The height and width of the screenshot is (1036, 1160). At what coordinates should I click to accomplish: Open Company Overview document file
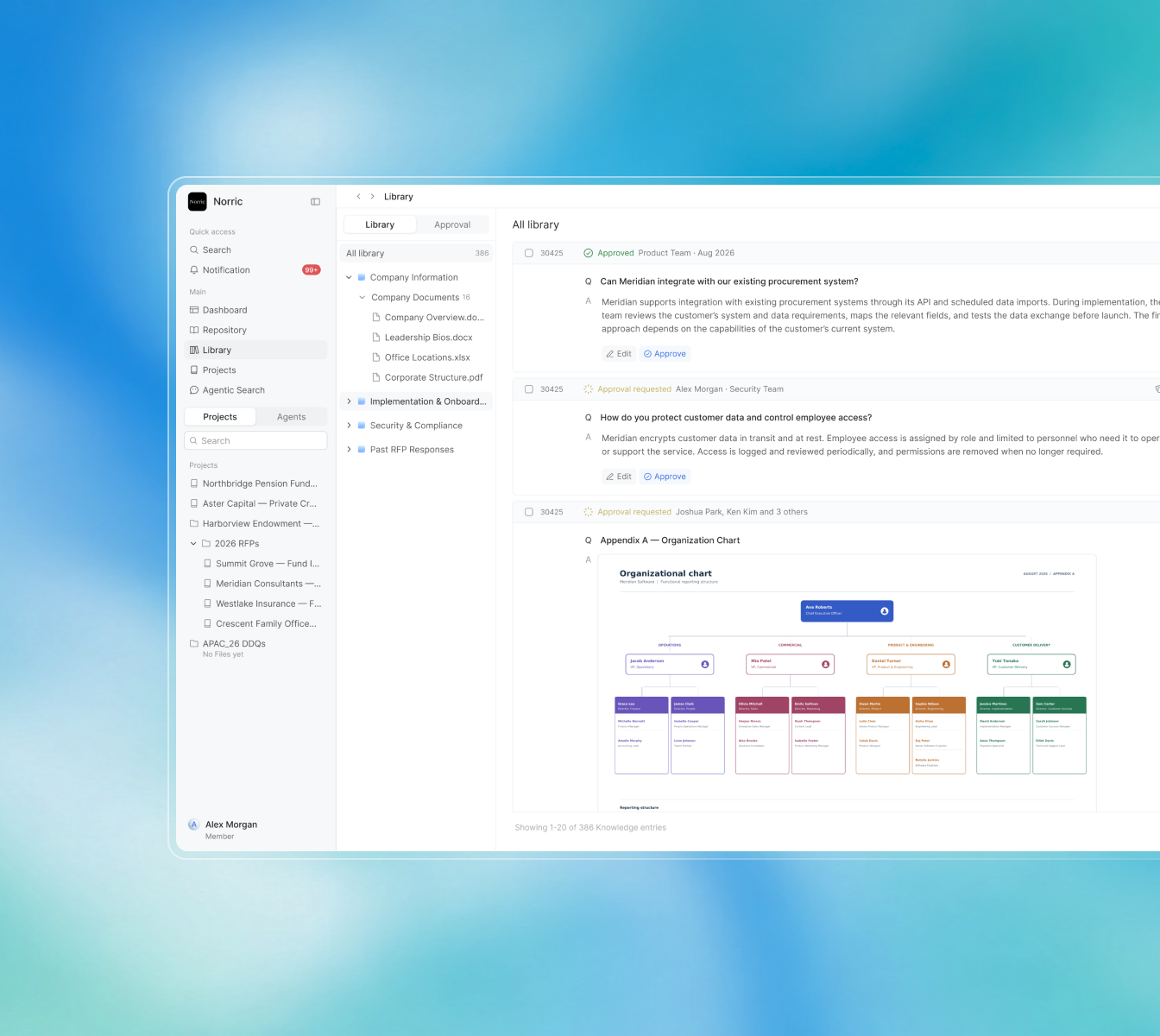428,318
